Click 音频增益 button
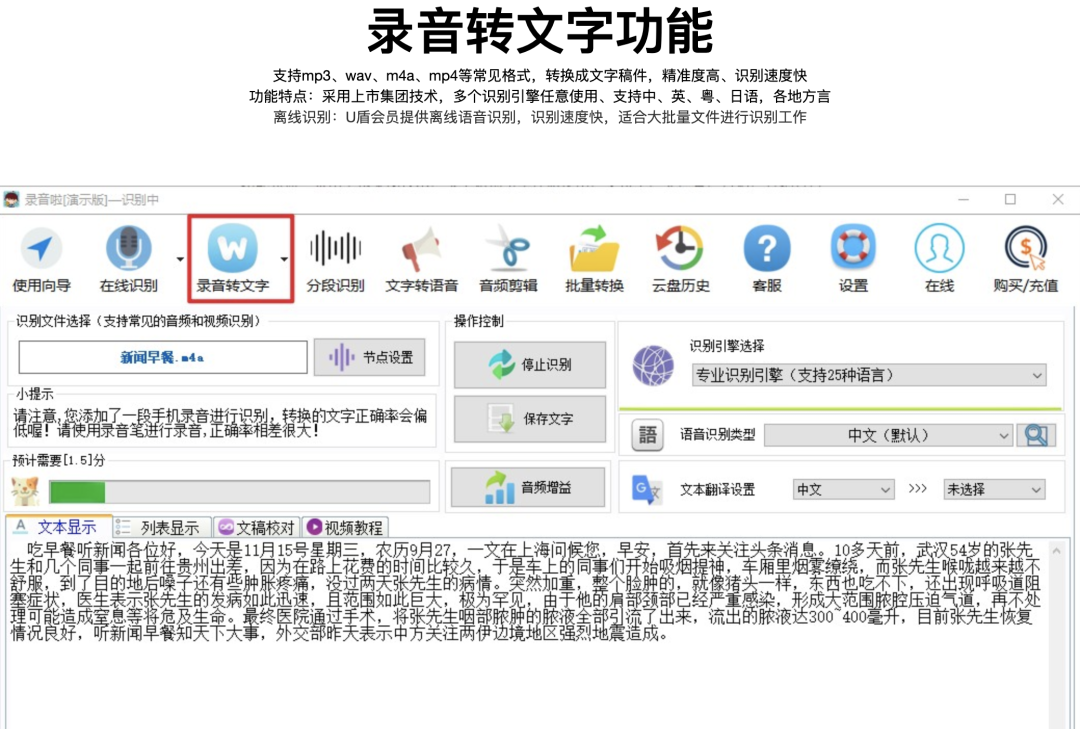Screen dimensions: 1080x729 pos(528,487)
